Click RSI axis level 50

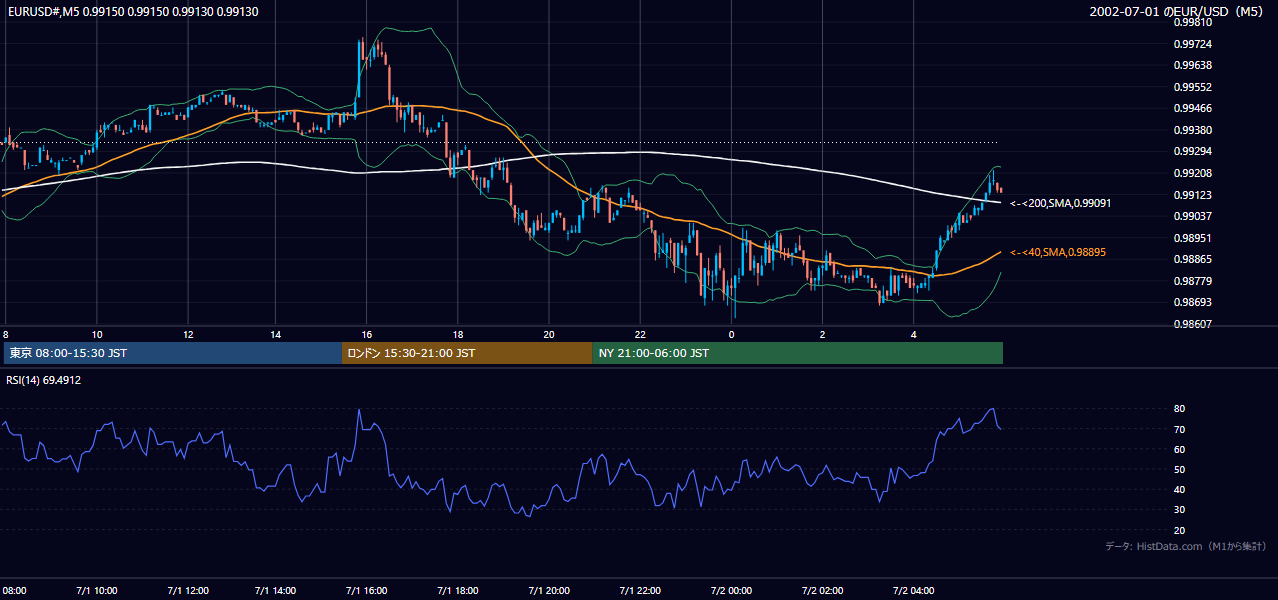click(x=1179, y=469)
